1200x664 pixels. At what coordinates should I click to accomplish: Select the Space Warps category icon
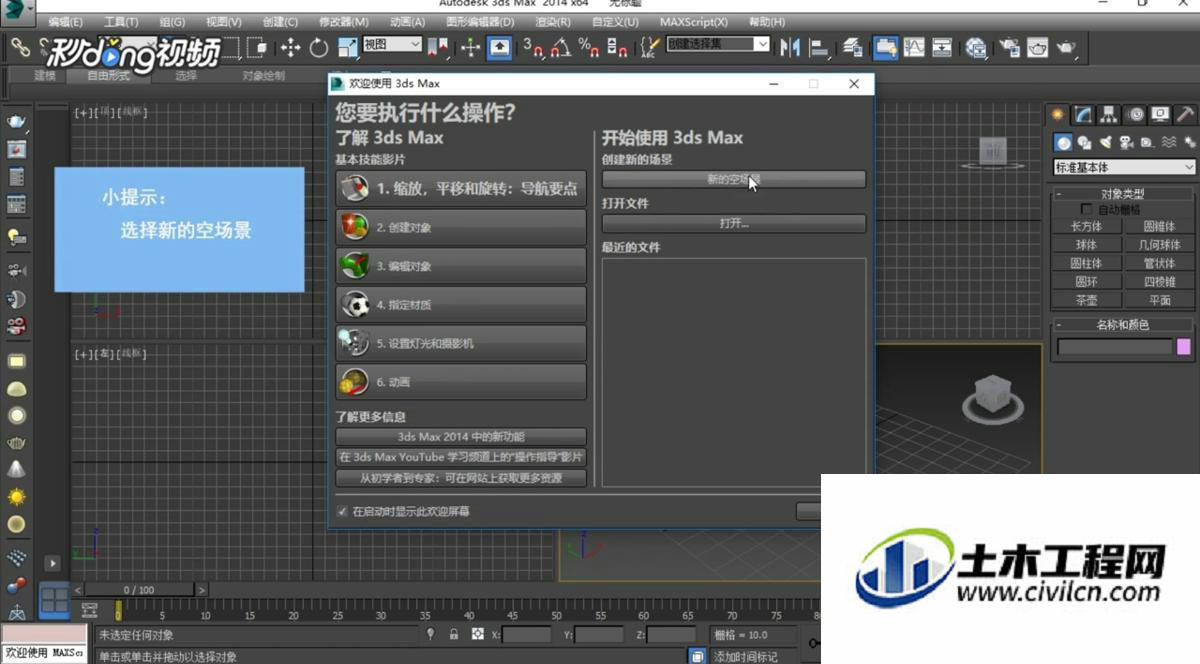tap(1167, 143)
